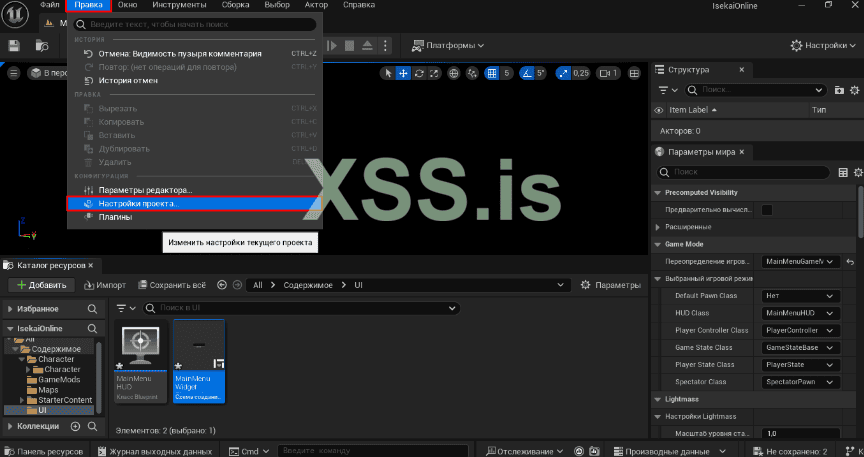Image resolution: width=864 pixels, height=457 pixels.
Task: Select the GameMods folder in tree
Action: (x=59, y=380)
